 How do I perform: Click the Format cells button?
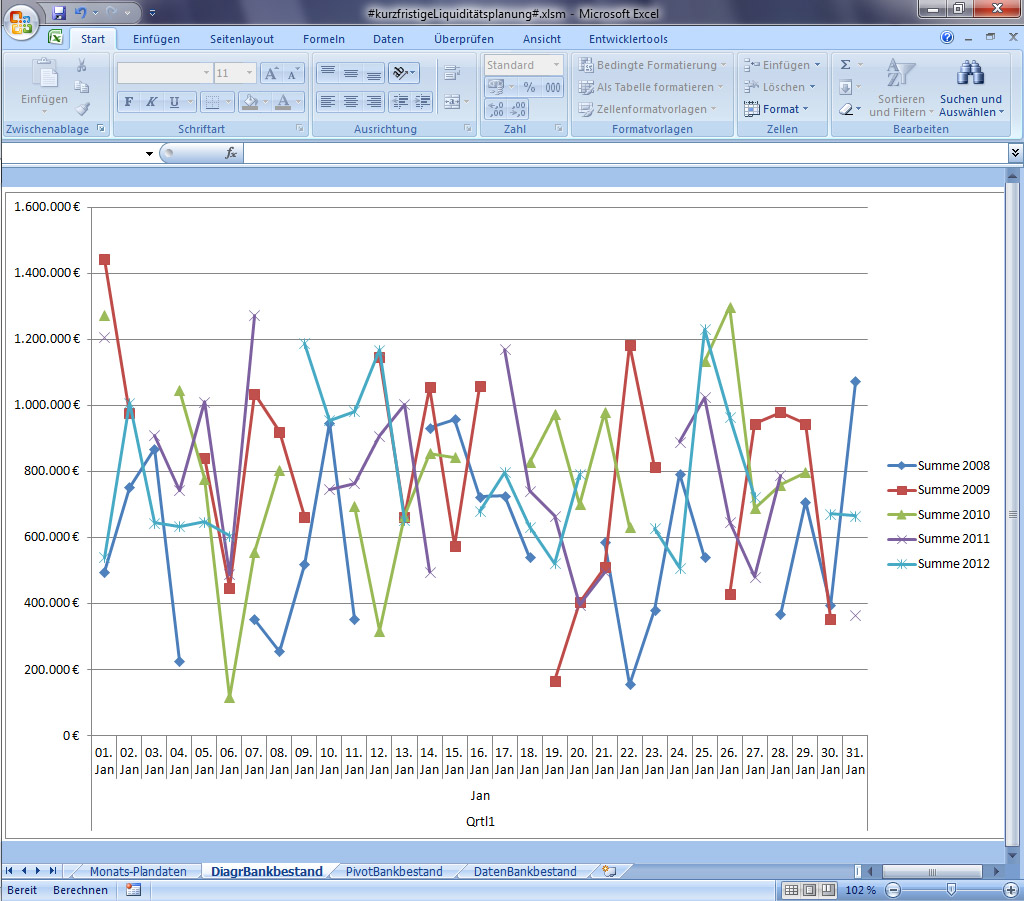click(x=776, y=109)
